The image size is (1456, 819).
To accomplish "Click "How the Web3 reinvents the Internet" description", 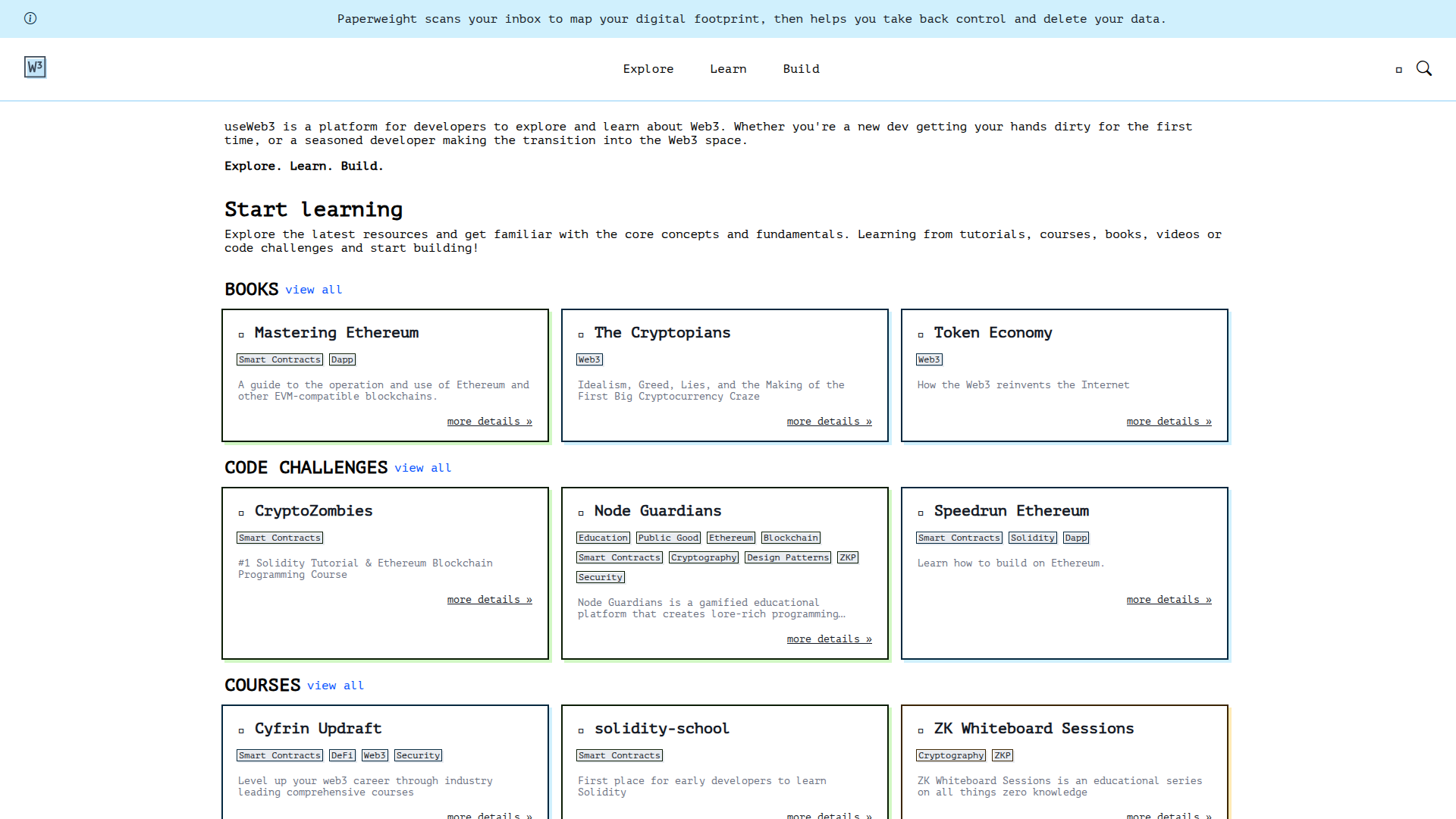I will pyautogui.click(x=1023, y=385).
